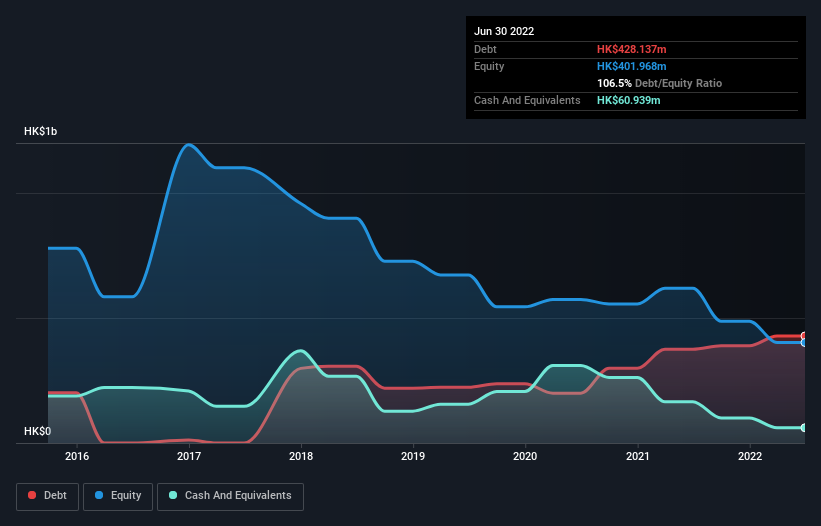Click the HK$1b y-axis label

point(40,131)
